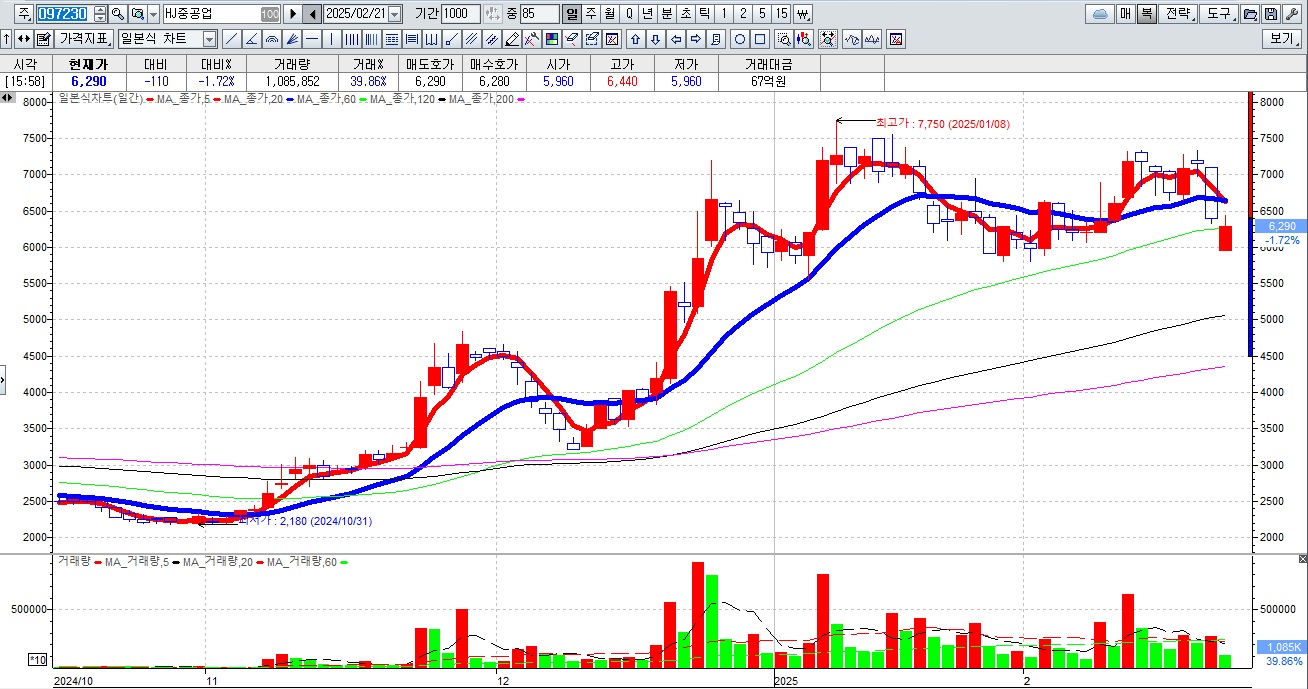This screenshot has width=1308, height=689.
Task: Click the 현재가 value 6,290
Action: 88,81
